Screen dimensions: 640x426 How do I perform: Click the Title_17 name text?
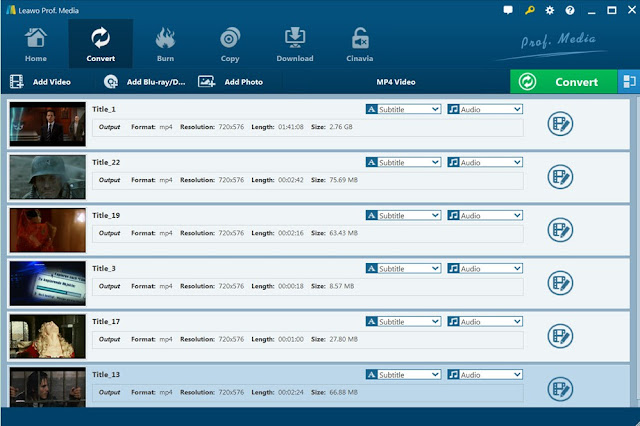(x=106, y=322)
